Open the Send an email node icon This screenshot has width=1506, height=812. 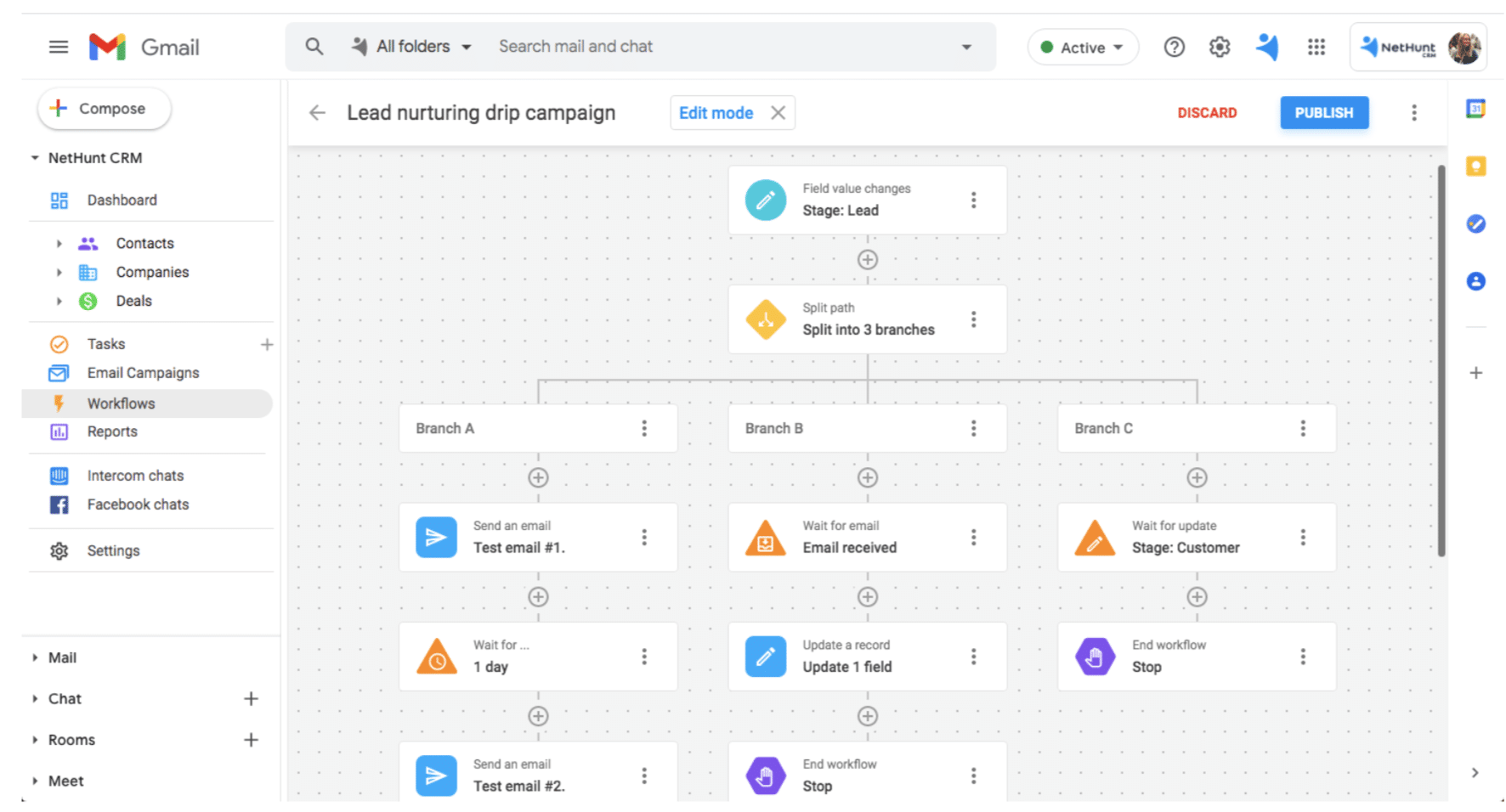coord(436,537)
